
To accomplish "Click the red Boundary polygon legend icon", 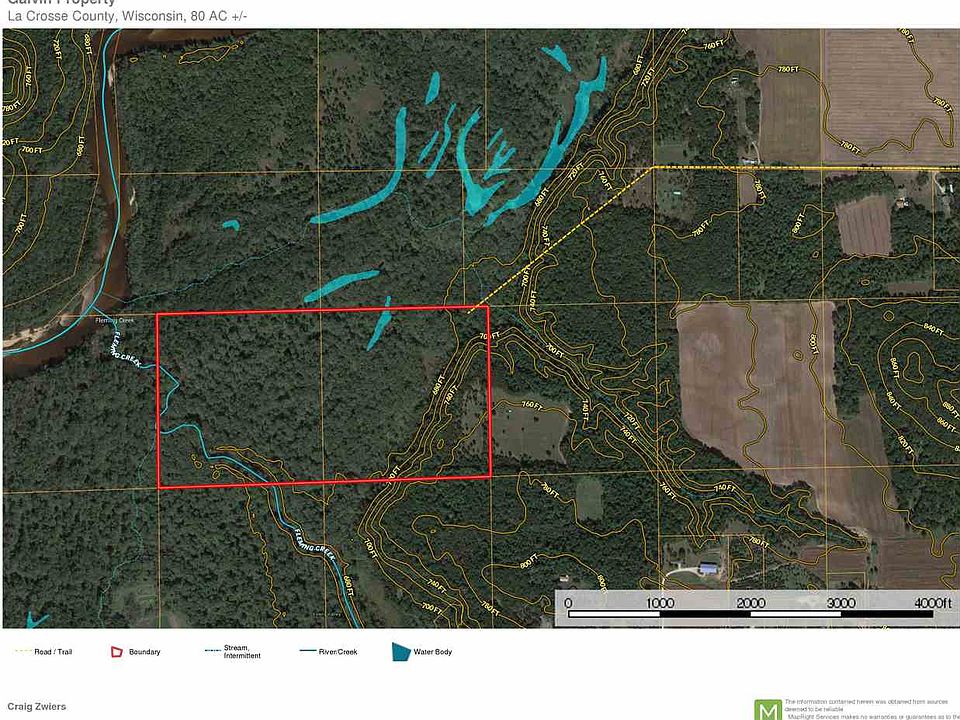I will coord(117,652).
